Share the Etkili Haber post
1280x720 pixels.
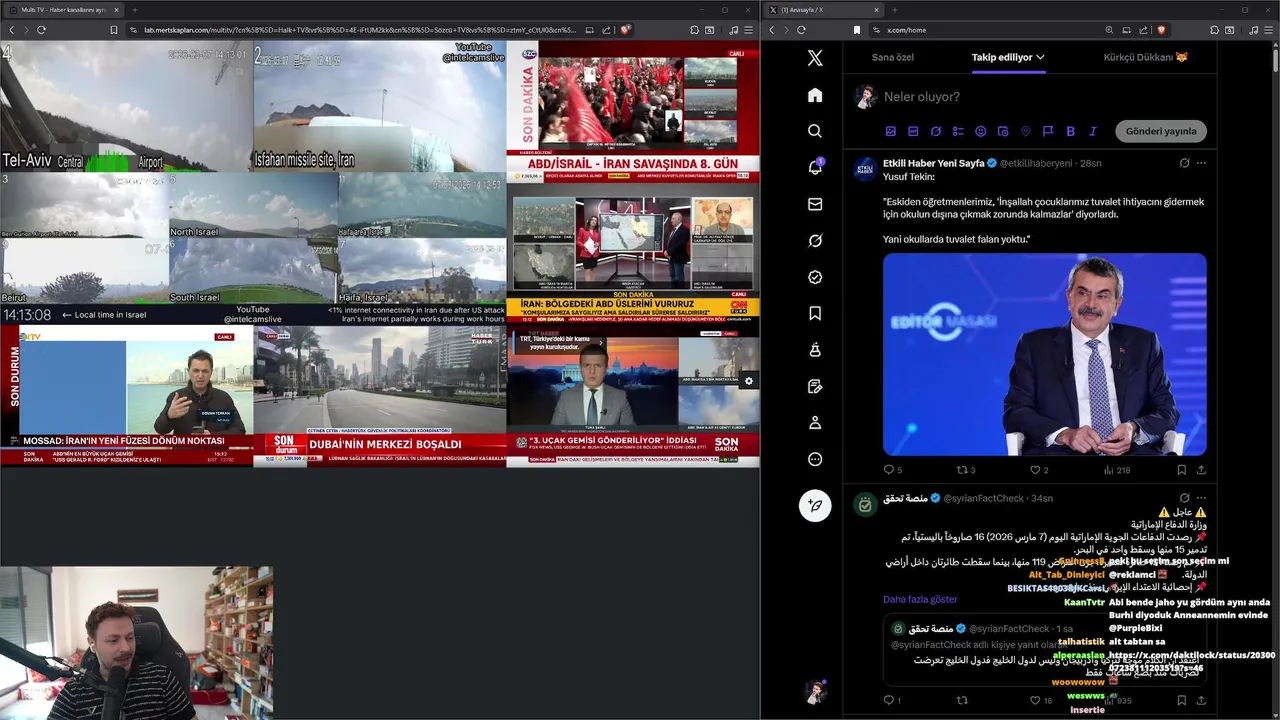click(1201, 470)
